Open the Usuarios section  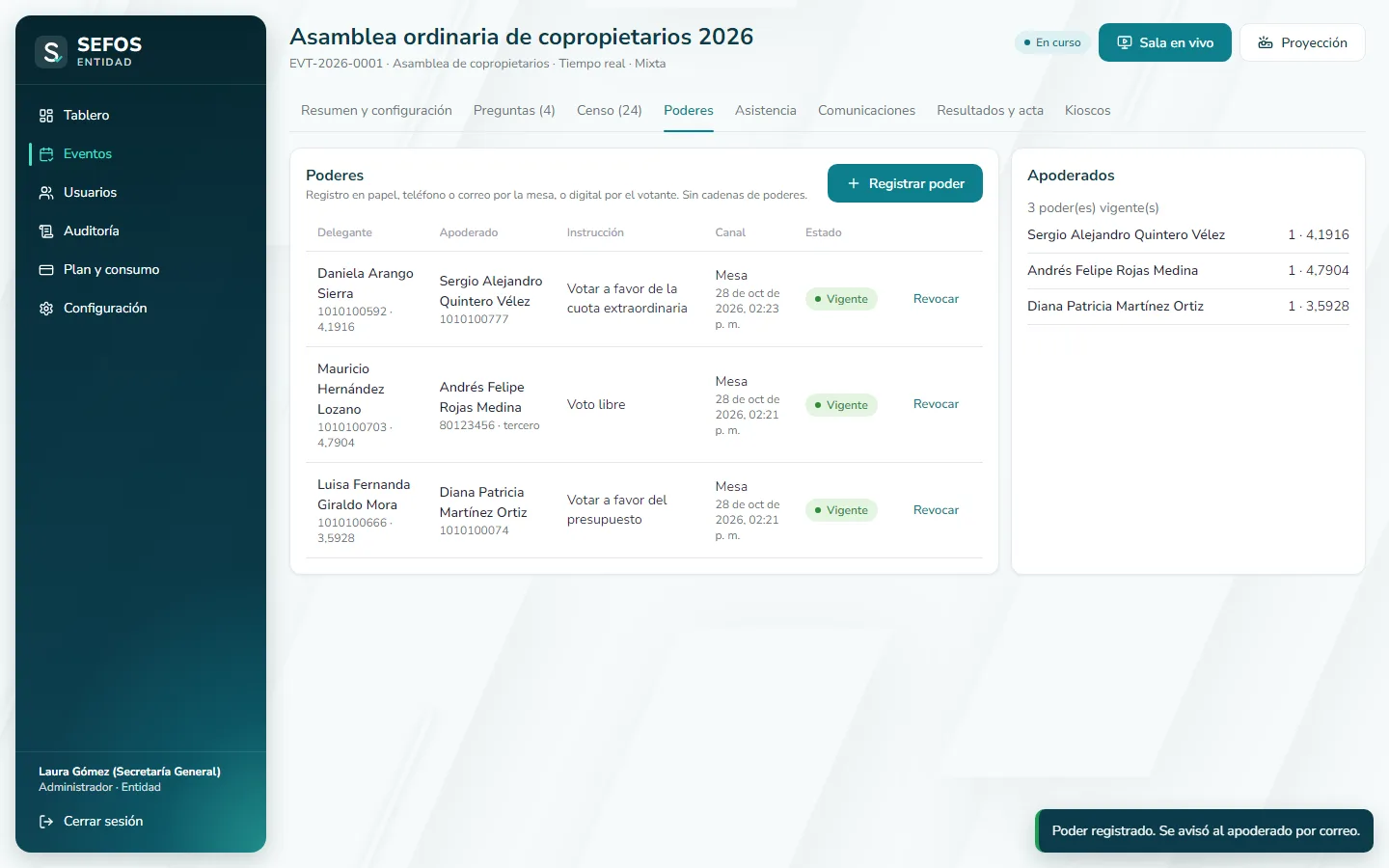[141, 193]
